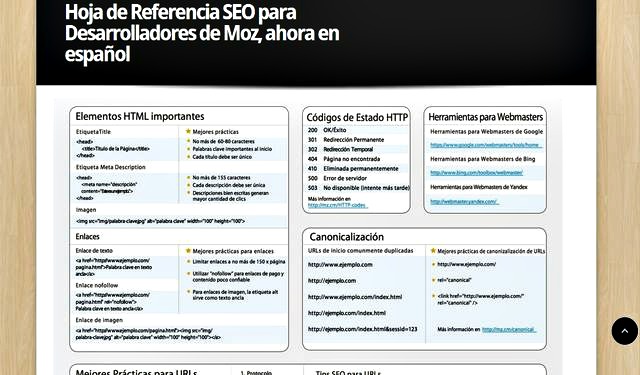Click 'http://ejemplo.com' duplicate URL entry
Image resolution: width=640 pixels, height=375 pixels.
[x=332, y=281]
